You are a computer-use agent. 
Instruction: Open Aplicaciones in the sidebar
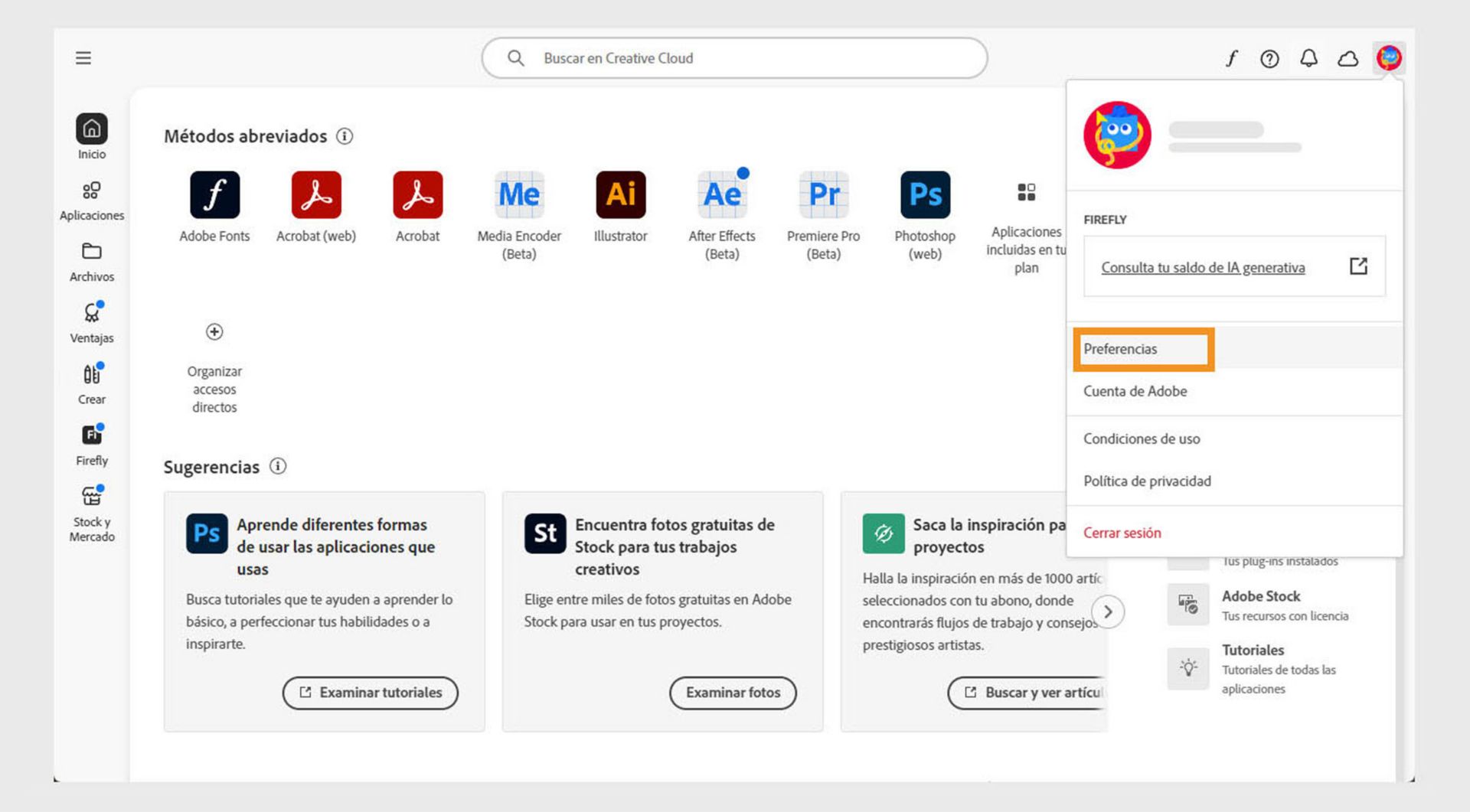point(92,201)
